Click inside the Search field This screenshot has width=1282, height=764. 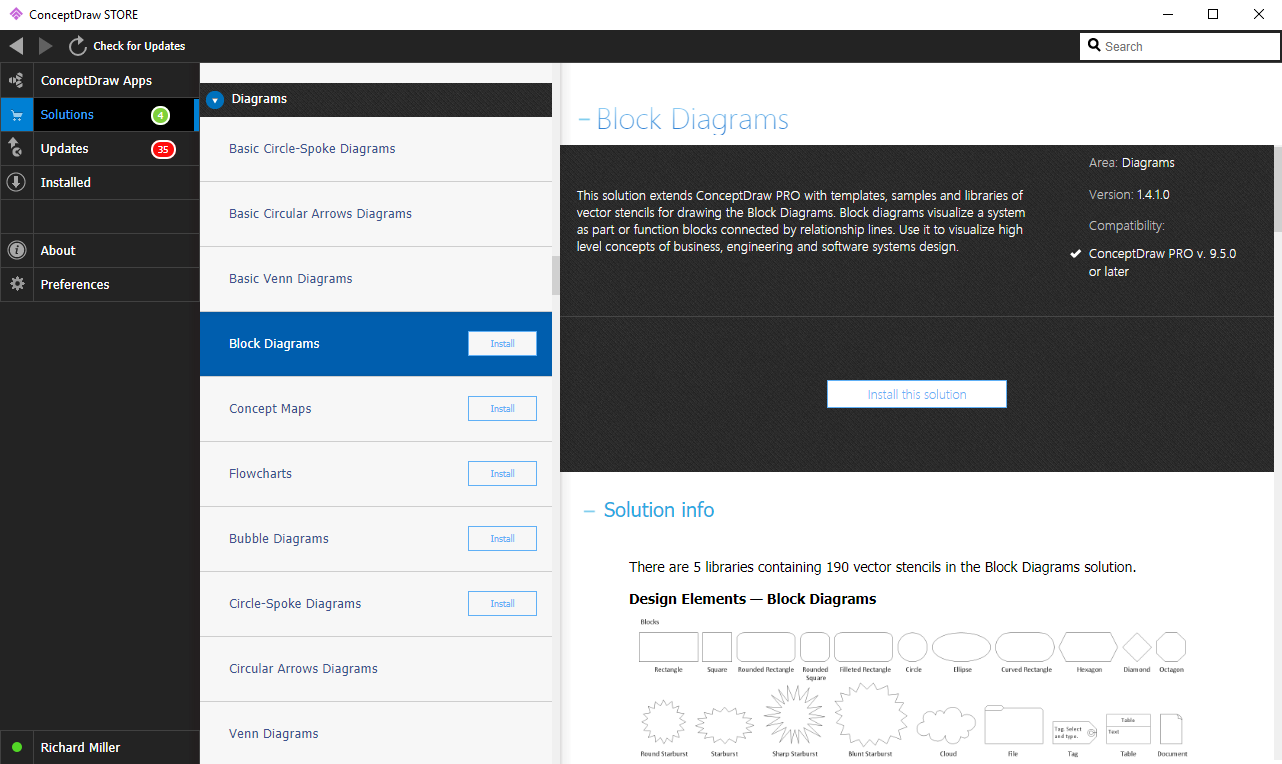pyautogui.click(x=1180, y=46)
